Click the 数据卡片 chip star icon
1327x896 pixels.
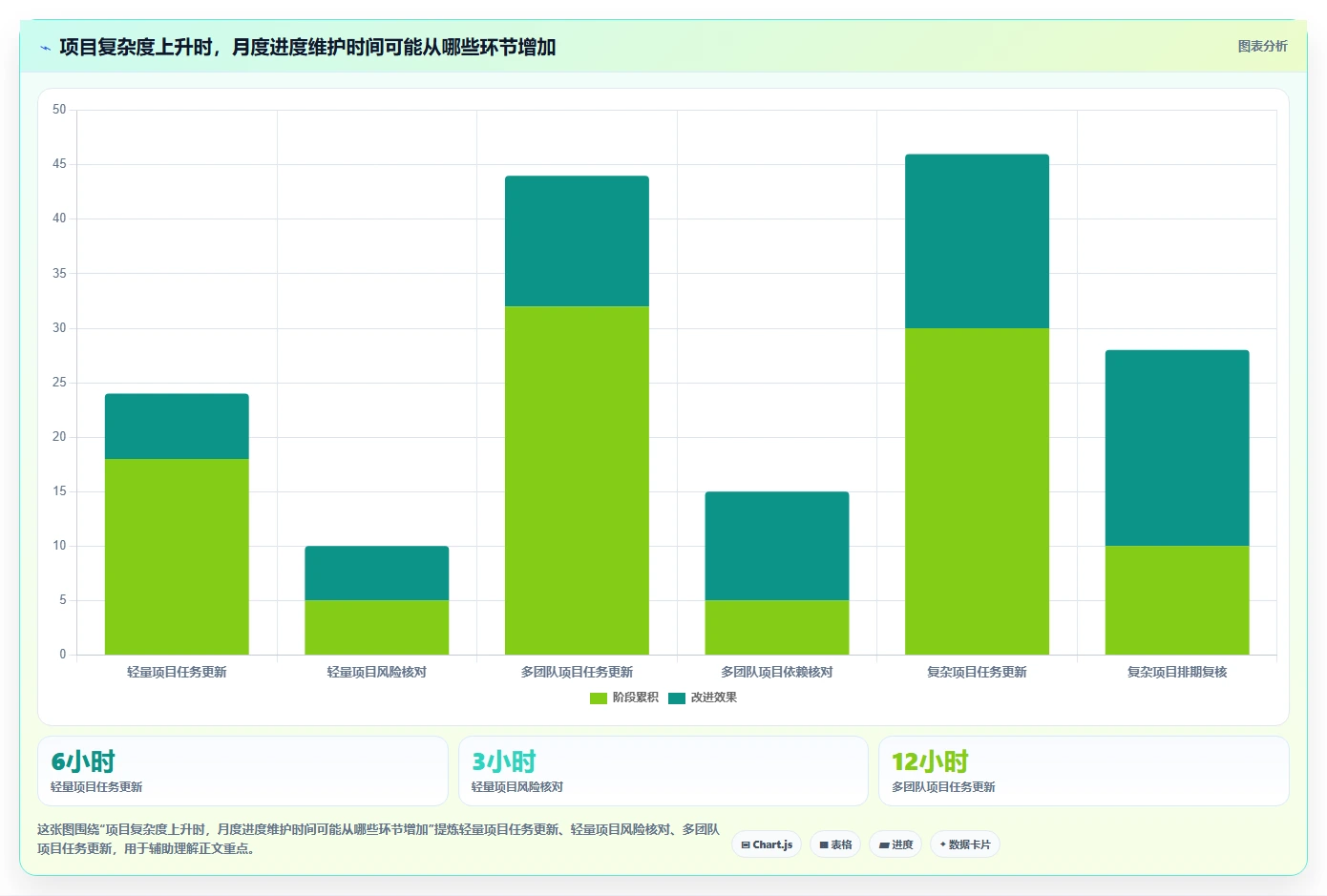[x=943, y=844]
